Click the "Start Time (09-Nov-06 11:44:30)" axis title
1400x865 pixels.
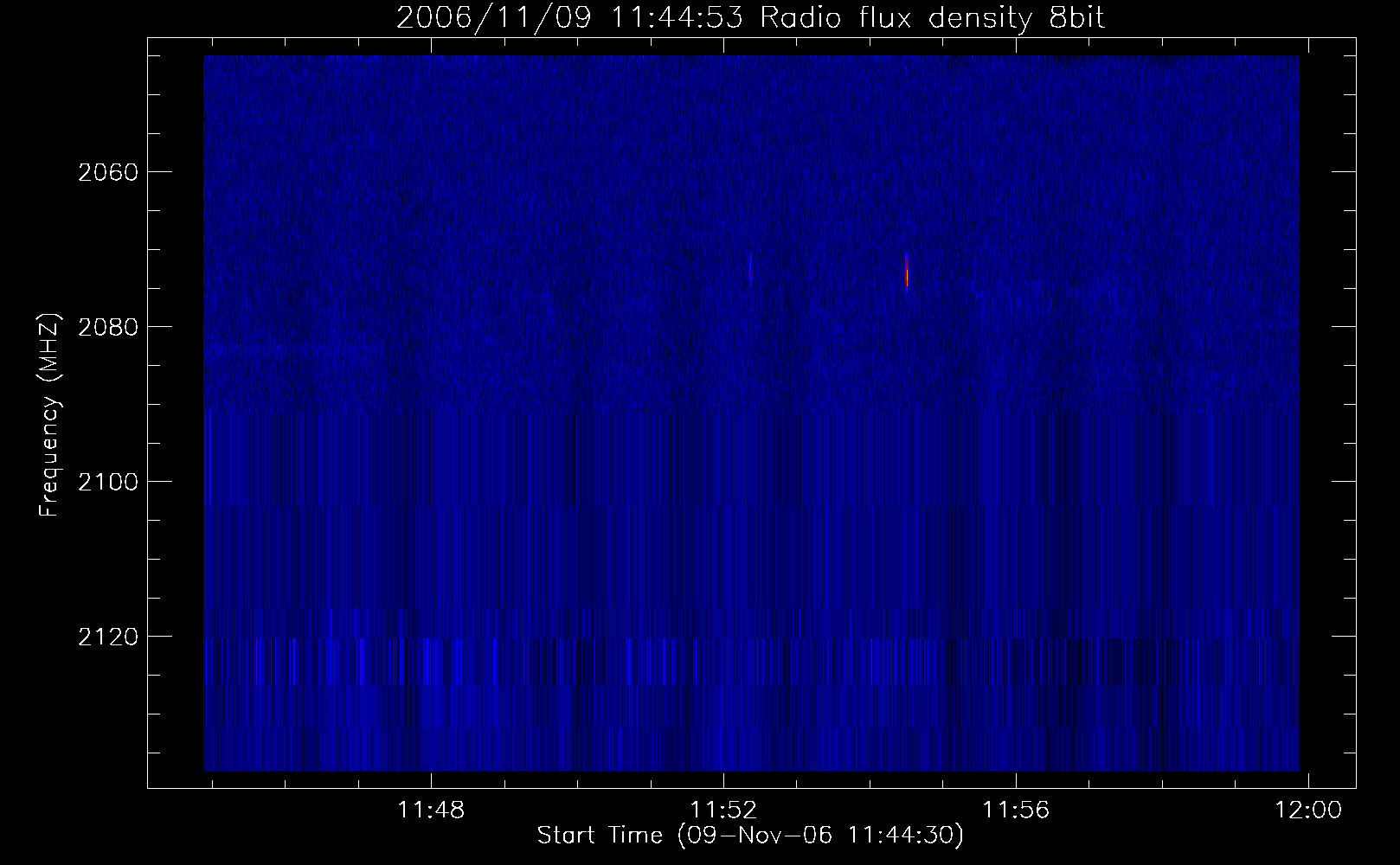click(750, 836)
